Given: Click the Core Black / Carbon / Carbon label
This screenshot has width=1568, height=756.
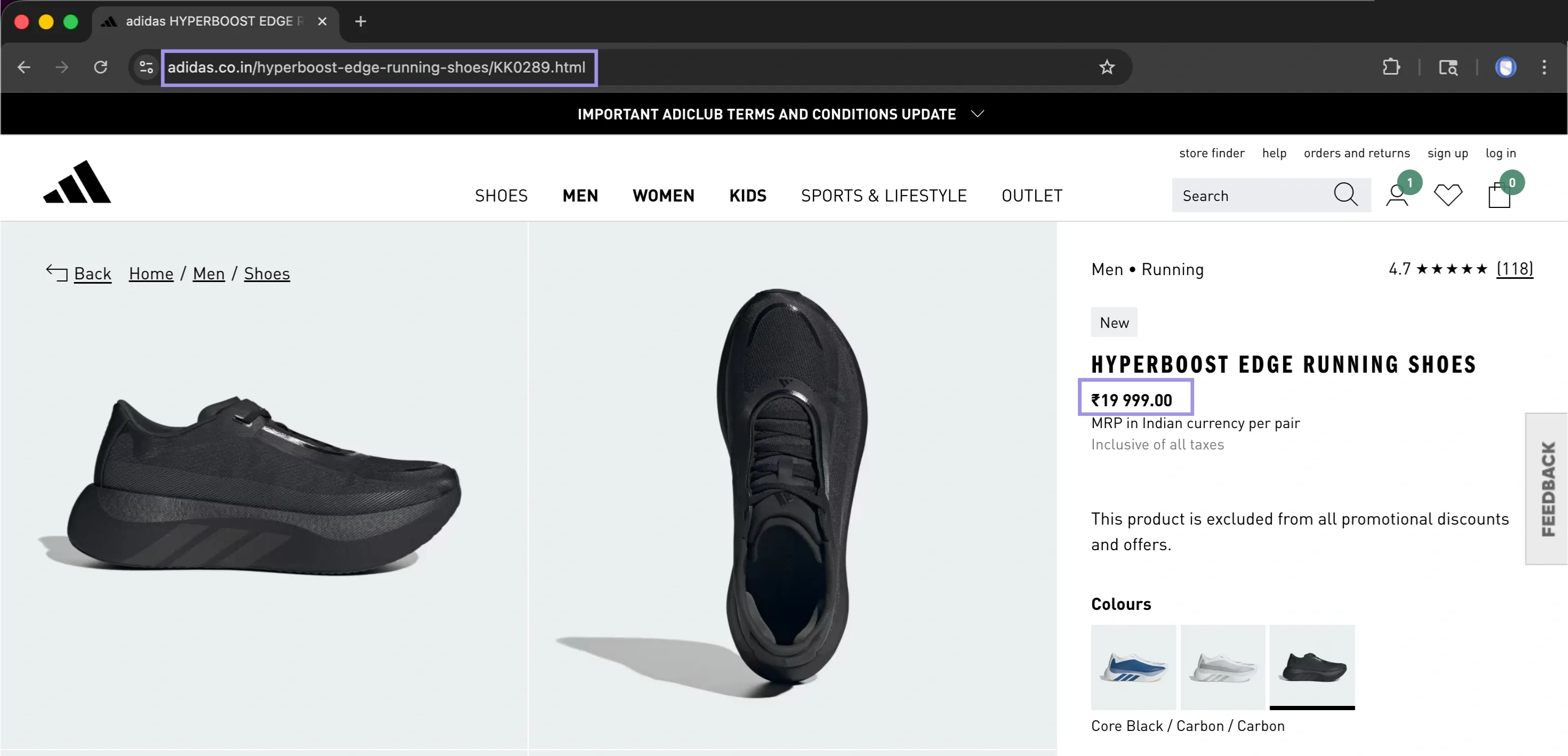Looking at the screenshot, I should click(x=1188, y=726).
